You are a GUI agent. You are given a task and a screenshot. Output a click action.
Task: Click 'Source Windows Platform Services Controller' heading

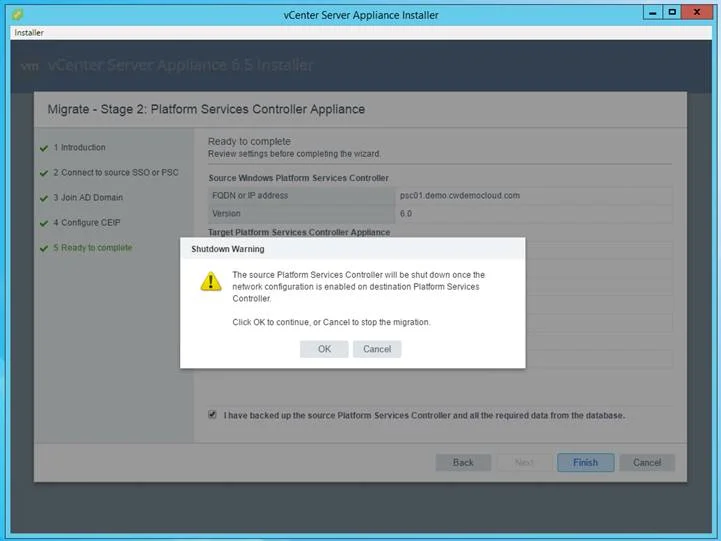[x=298, y=178]
